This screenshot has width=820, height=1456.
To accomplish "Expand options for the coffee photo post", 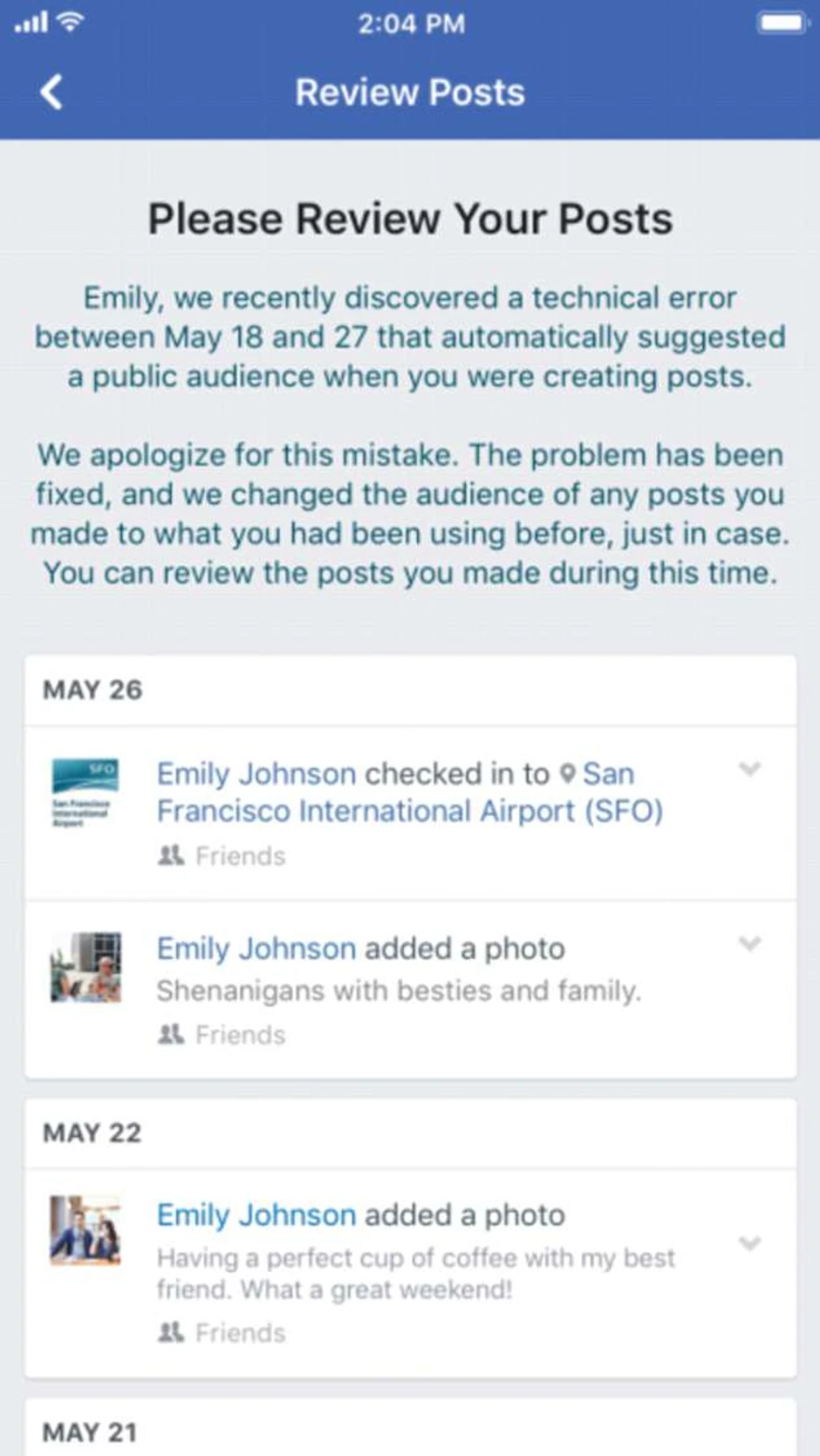I will [749, 1243].
